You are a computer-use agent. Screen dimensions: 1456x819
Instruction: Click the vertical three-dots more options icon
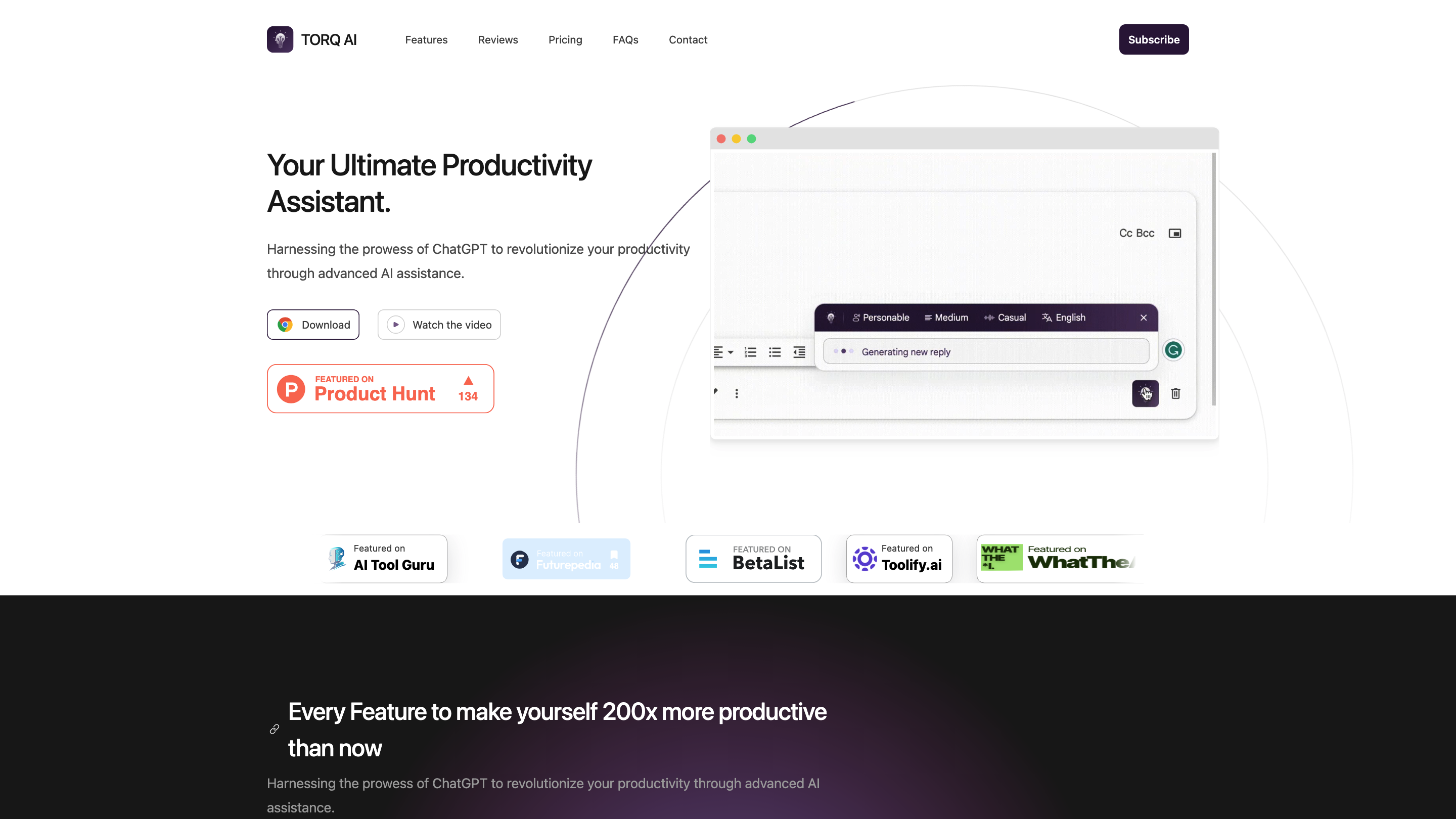pos(737,393)
